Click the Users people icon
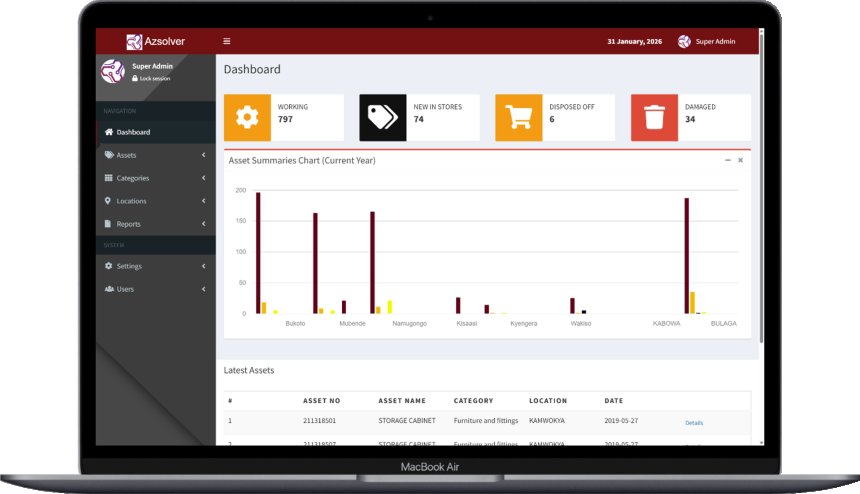The image size is (860, 494). [109, 289]
